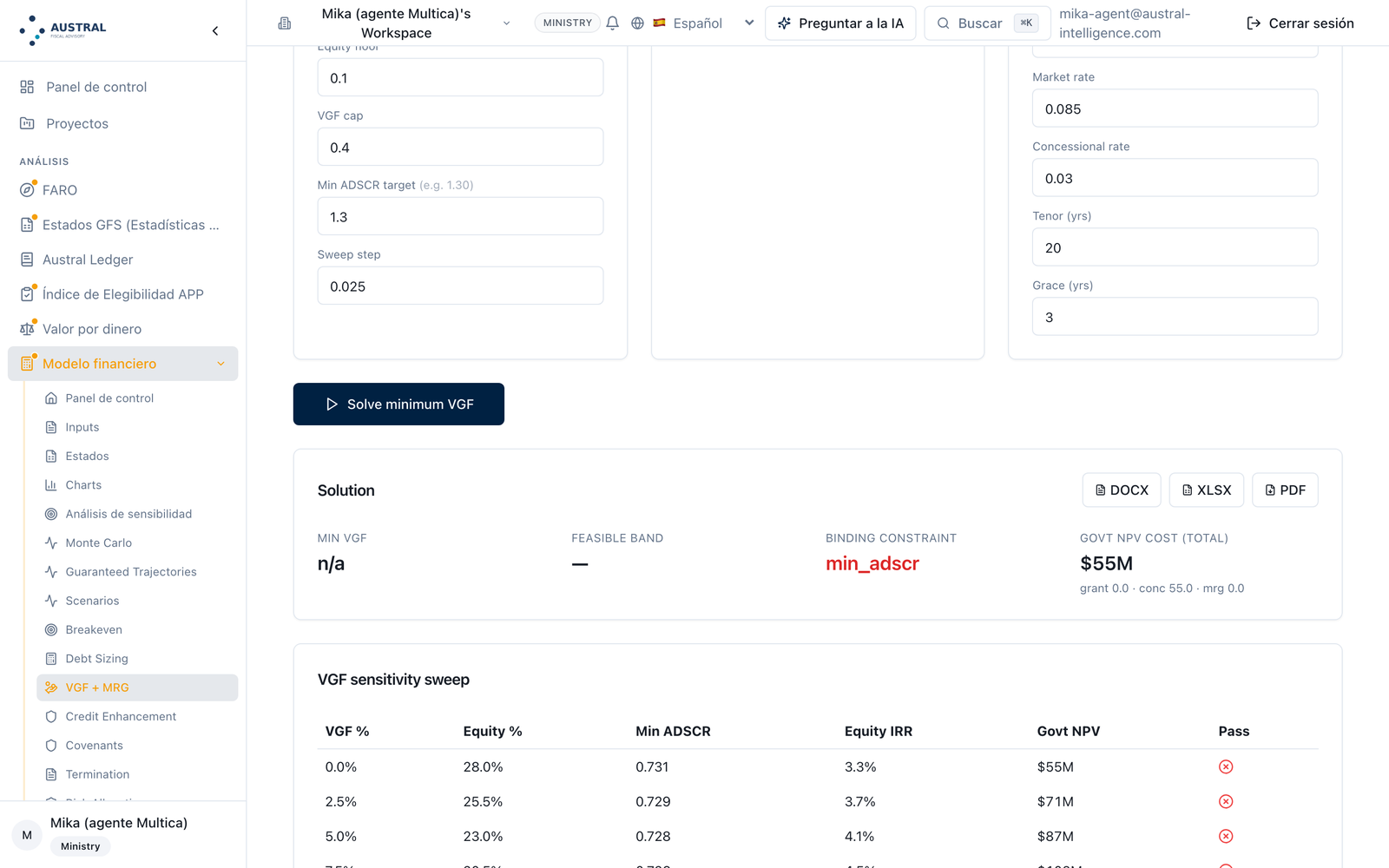This screenshot has width=1389, height=868.
Task: Click the Grace (yrs) input
Action: tap(1175, 317)
